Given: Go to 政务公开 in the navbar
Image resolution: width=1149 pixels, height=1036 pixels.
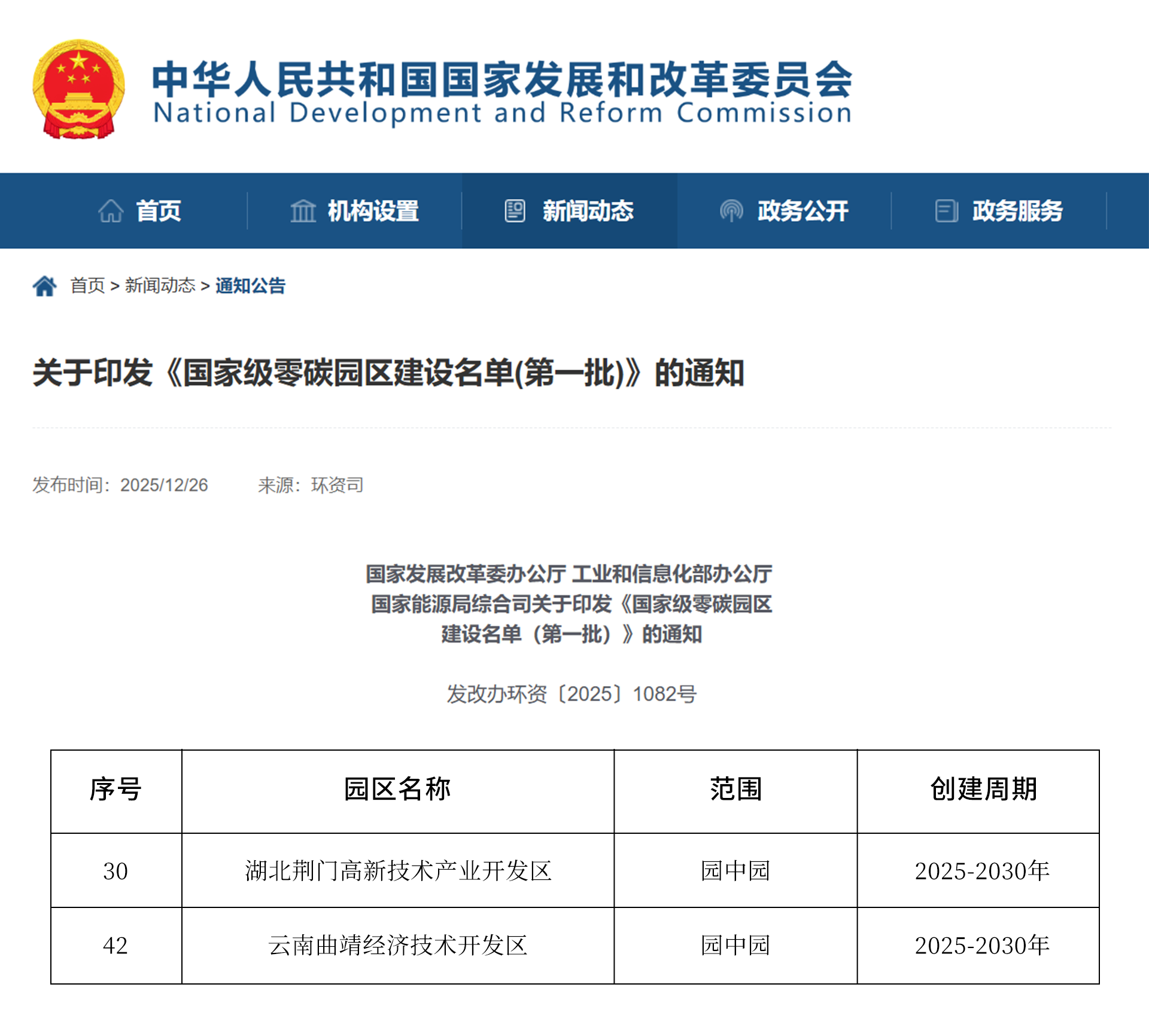Looking at the screenshot, I should (x=803, y=211).
